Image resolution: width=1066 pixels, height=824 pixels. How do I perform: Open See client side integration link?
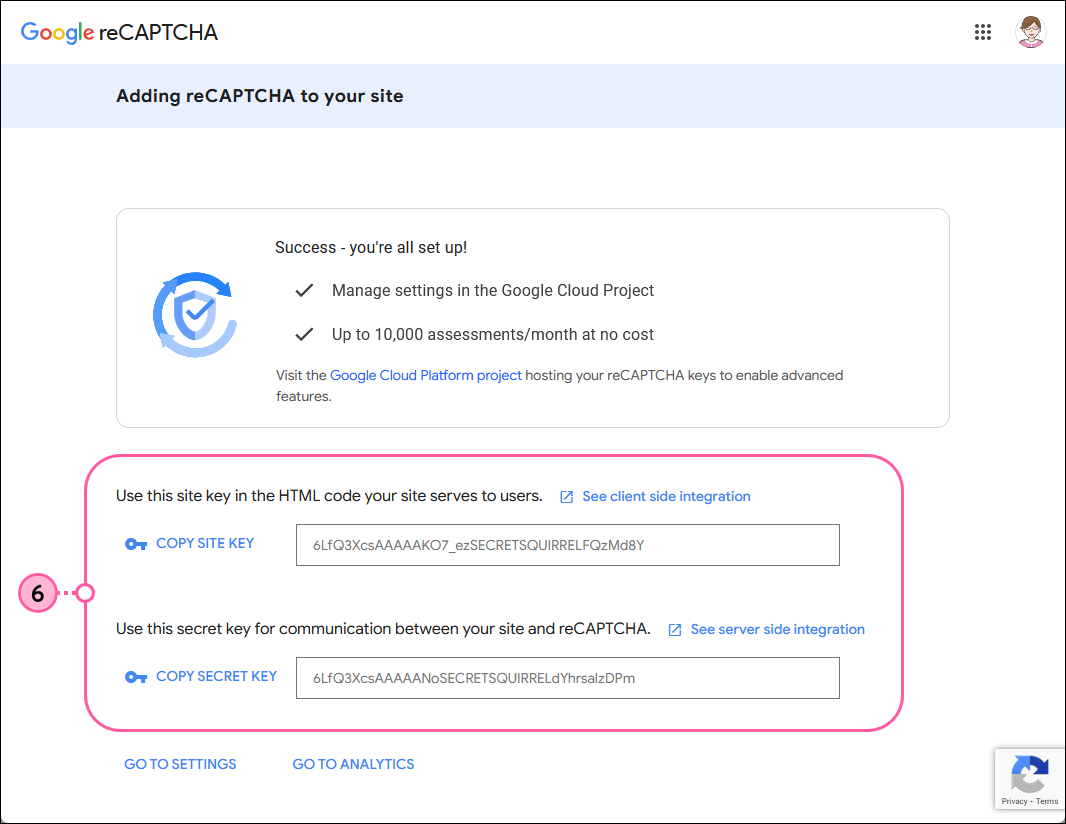(666, 496)
